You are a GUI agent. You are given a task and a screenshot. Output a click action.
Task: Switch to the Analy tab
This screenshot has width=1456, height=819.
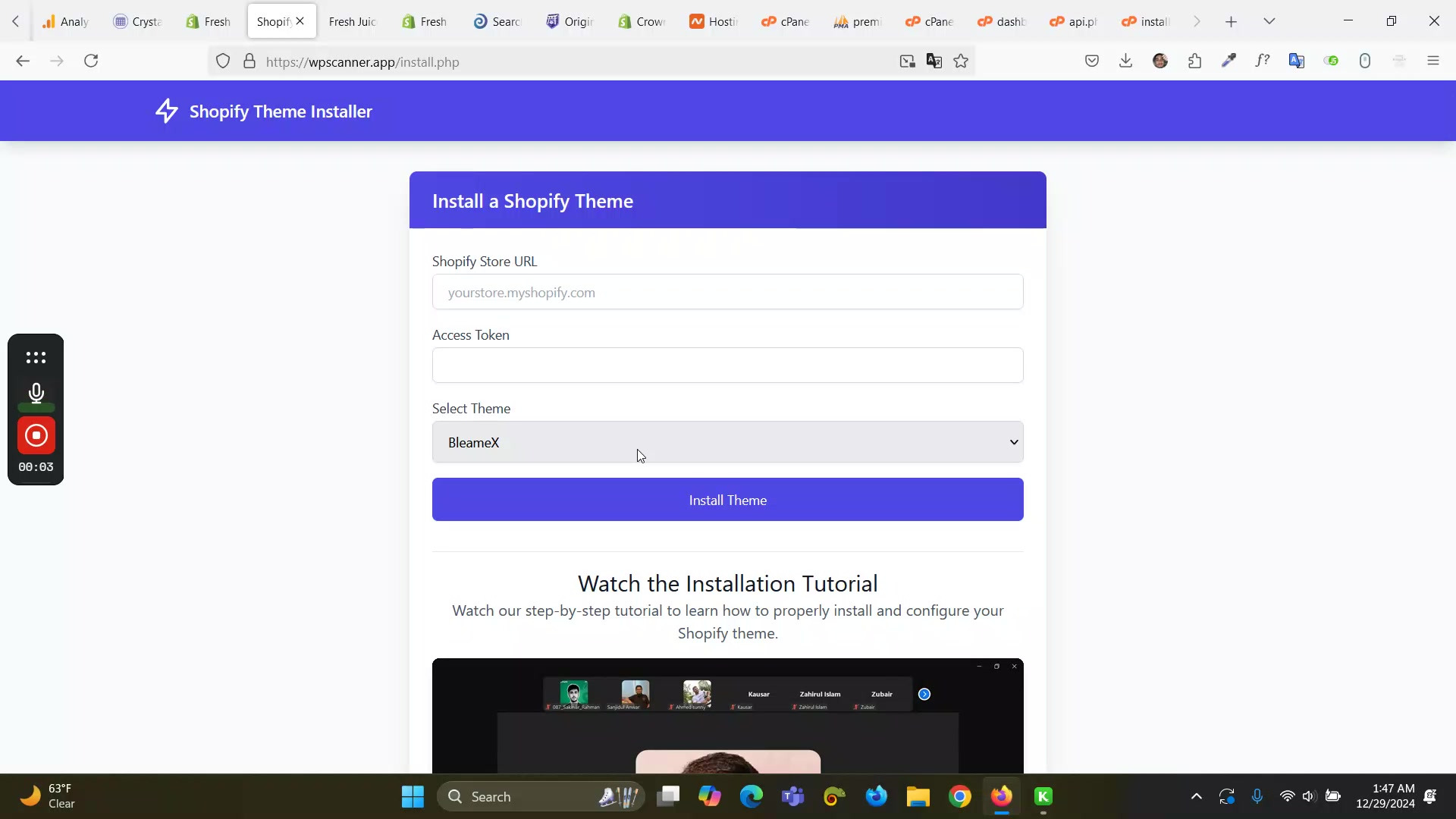pyautogui.click(x=65, y=21)
